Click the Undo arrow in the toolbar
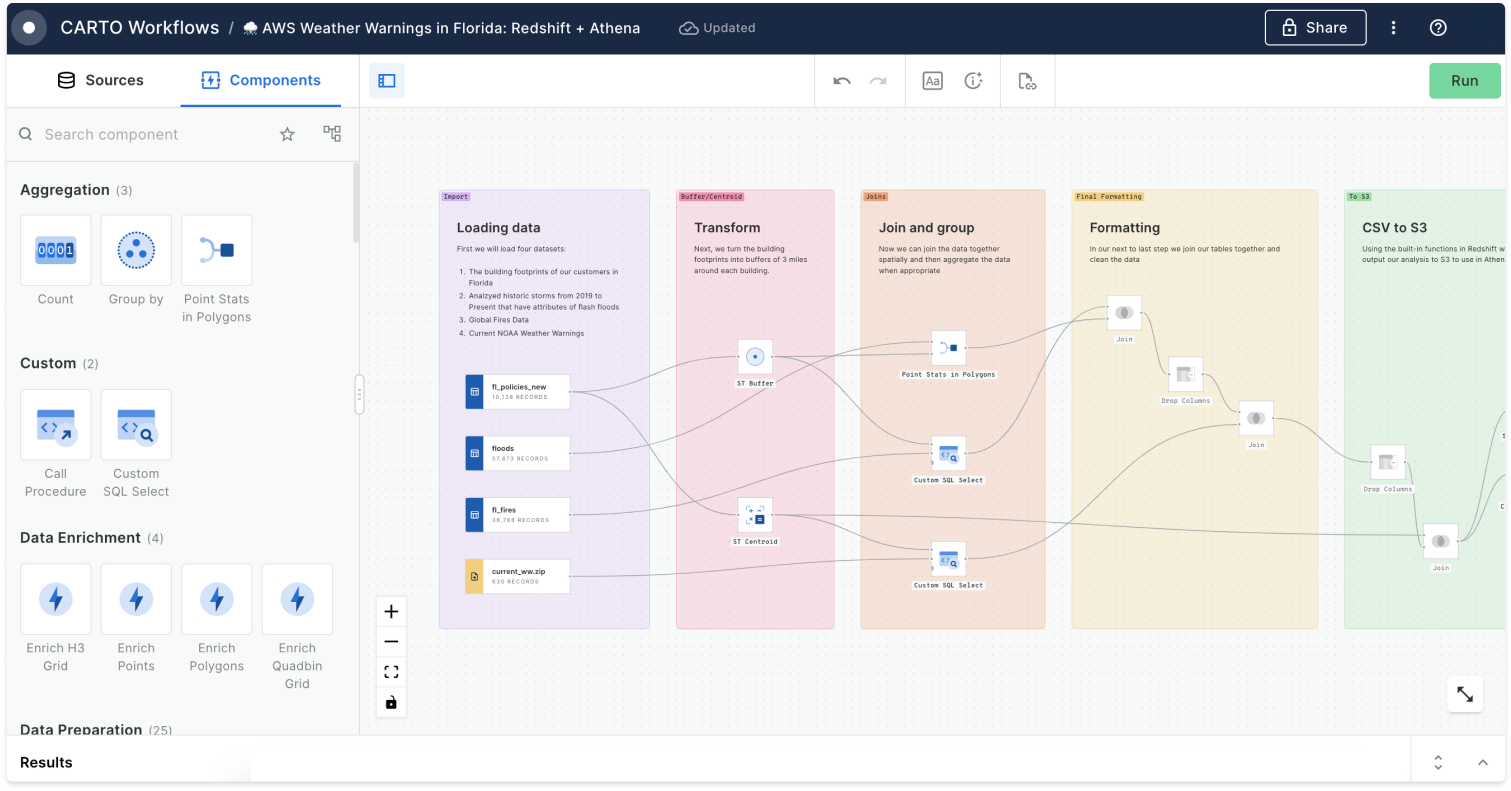This screenshot has width=1511, height=791. point(841,81)
